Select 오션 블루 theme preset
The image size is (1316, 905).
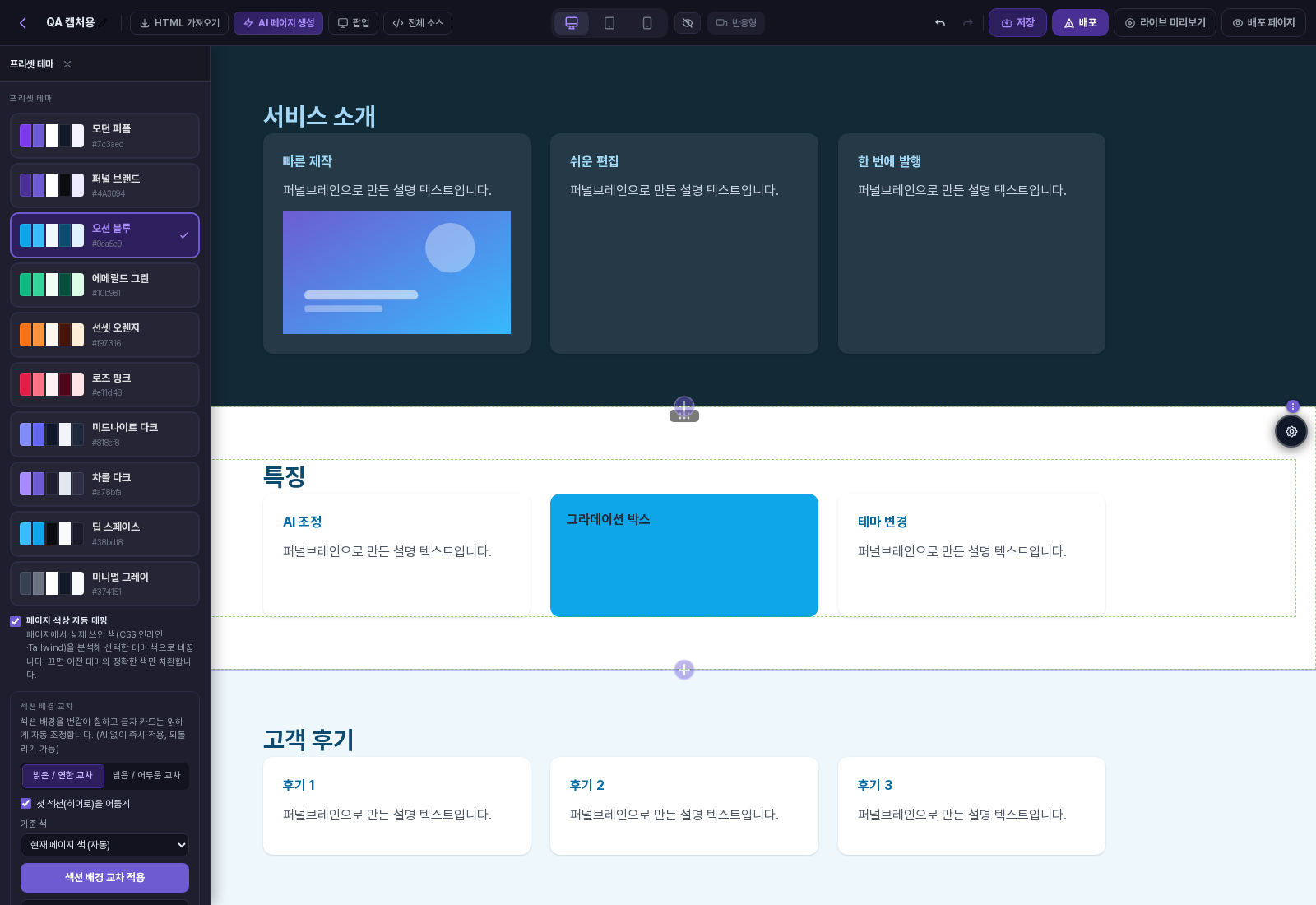click(x=105, y=235)
